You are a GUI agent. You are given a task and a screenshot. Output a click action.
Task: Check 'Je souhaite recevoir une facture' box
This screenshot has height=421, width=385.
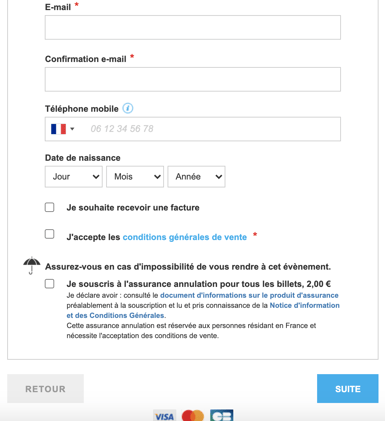tap(50, 207)
